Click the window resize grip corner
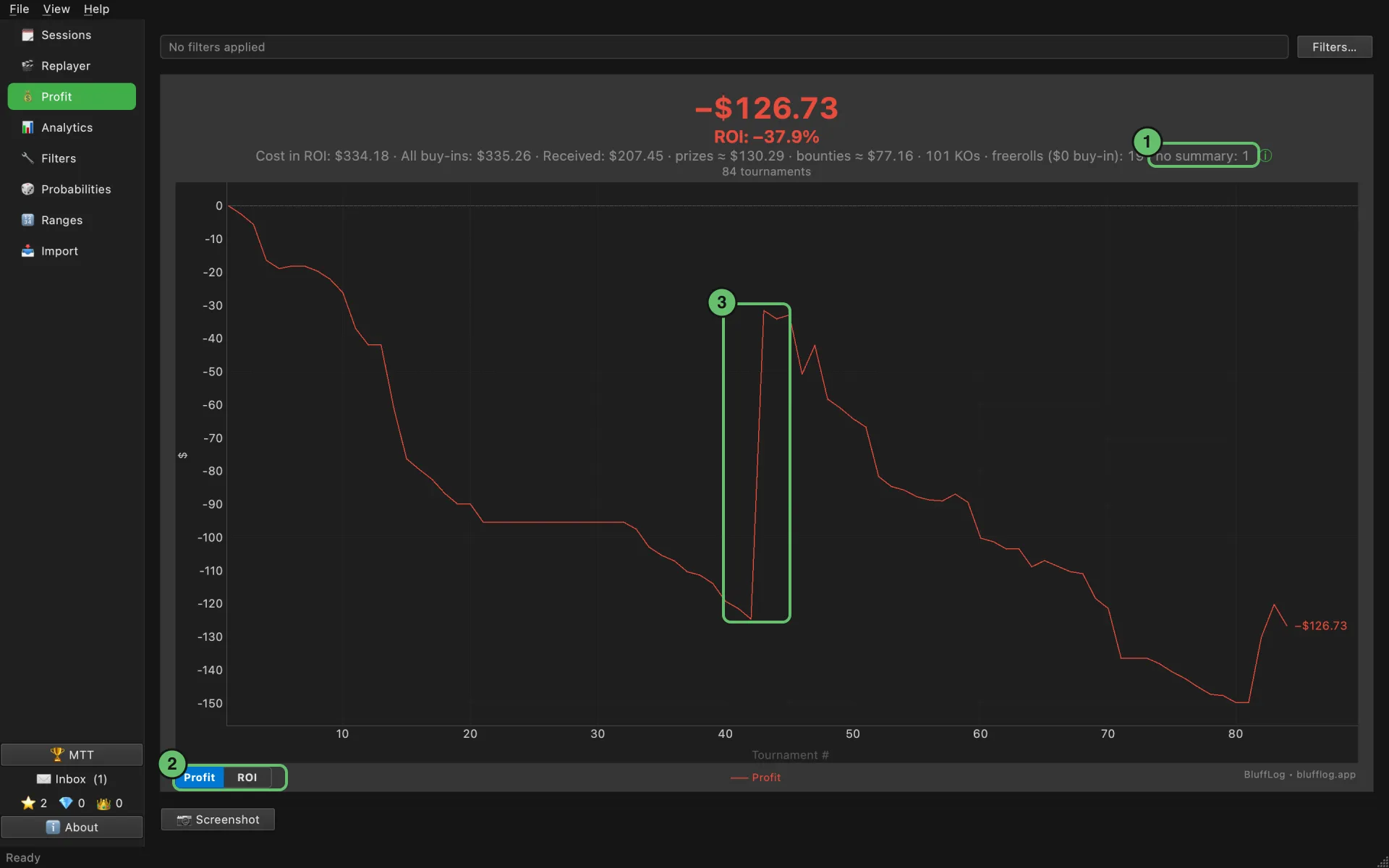This screenshot has height=868, width=1389. point(1382,861)
